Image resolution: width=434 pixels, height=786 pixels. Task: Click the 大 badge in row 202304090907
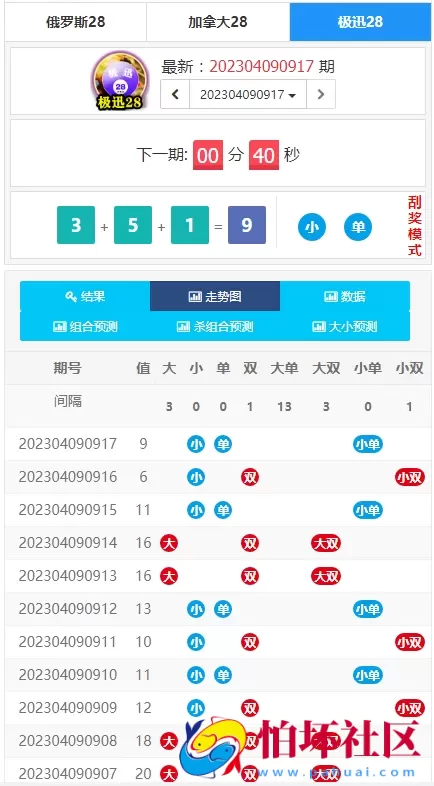click(169, 774)
